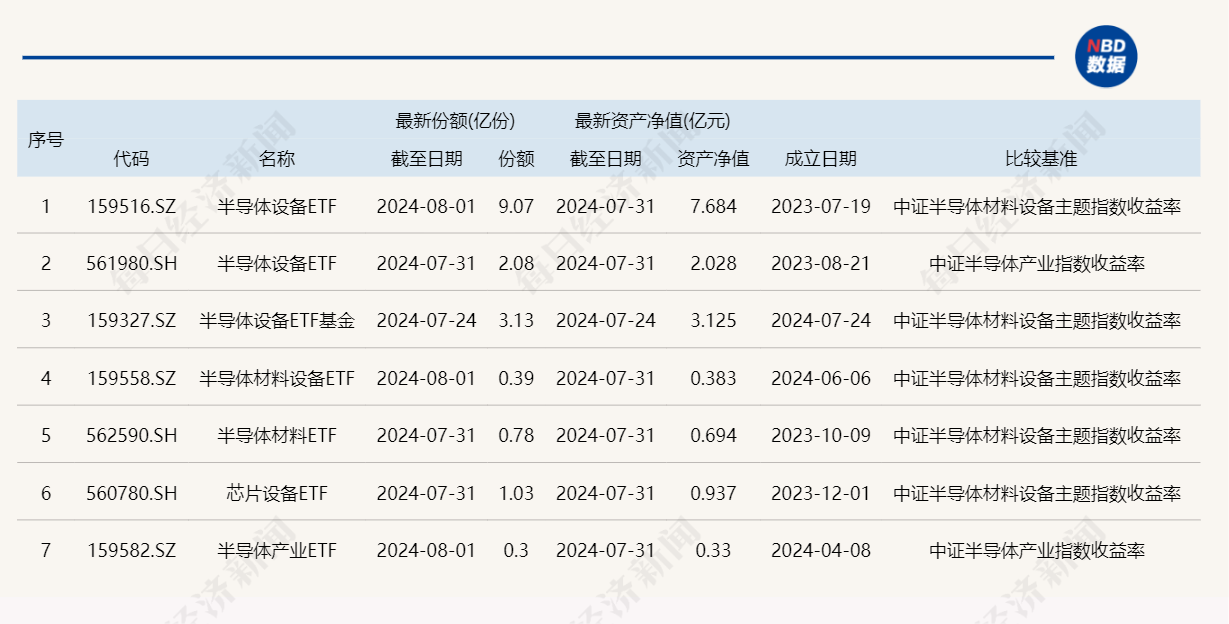Click benchmark text in row 159516.SZ

[x=1037, y=206]
